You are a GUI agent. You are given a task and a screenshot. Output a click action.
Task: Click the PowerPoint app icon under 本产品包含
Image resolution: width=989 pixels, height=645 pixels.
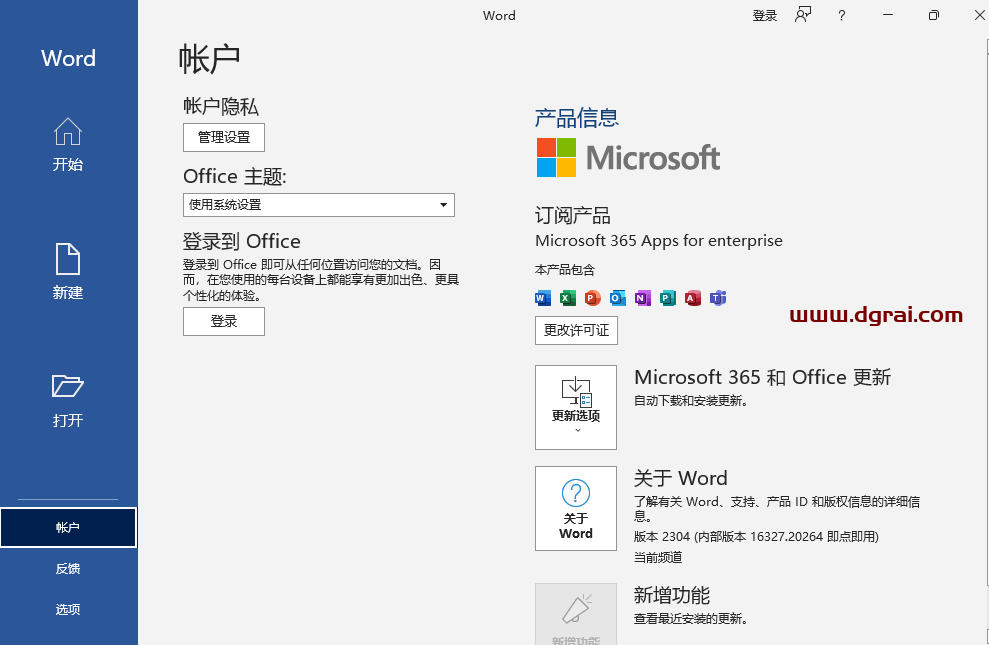(x=592, y=298)
